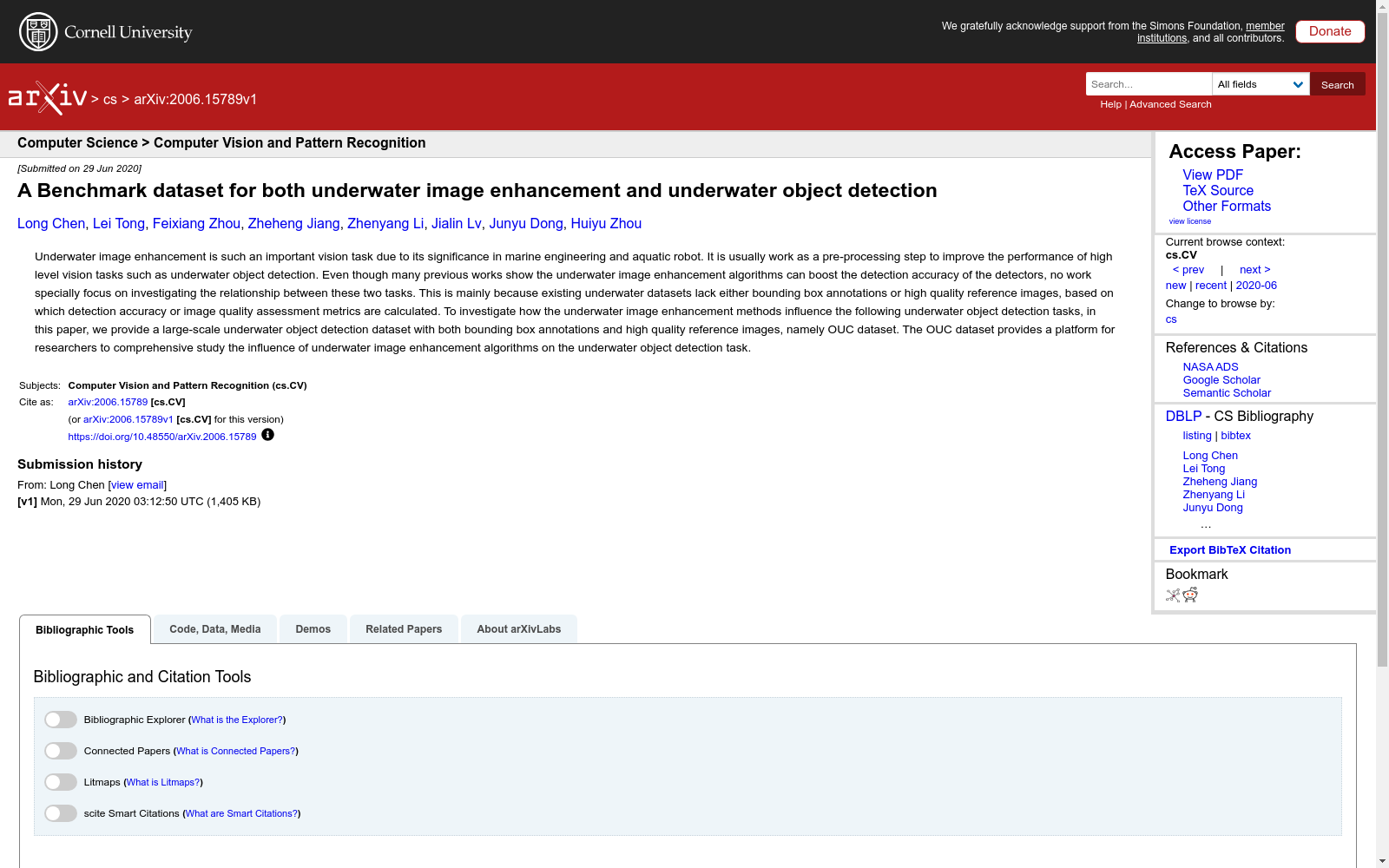This screenshot has height=868, width=1389.
Task: Open Google Scholar citations link
Action: (1221, 380)
